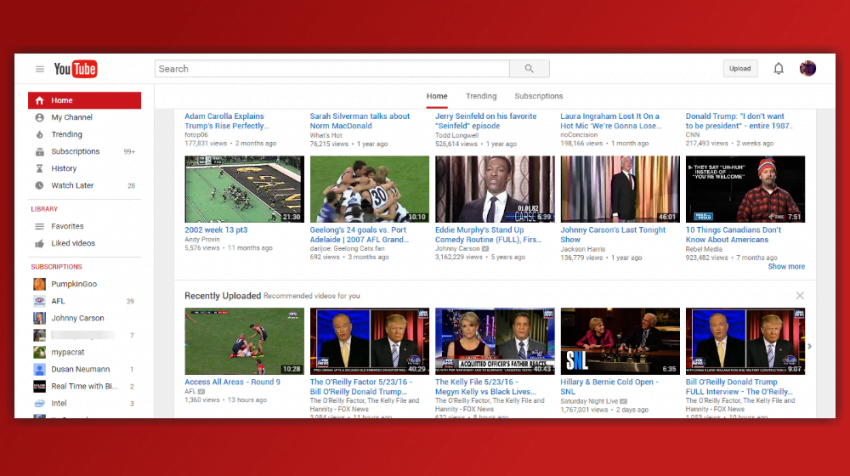
Task: Click the Real Time with Bill channel avatar
Action: click(x=40, y=387)
